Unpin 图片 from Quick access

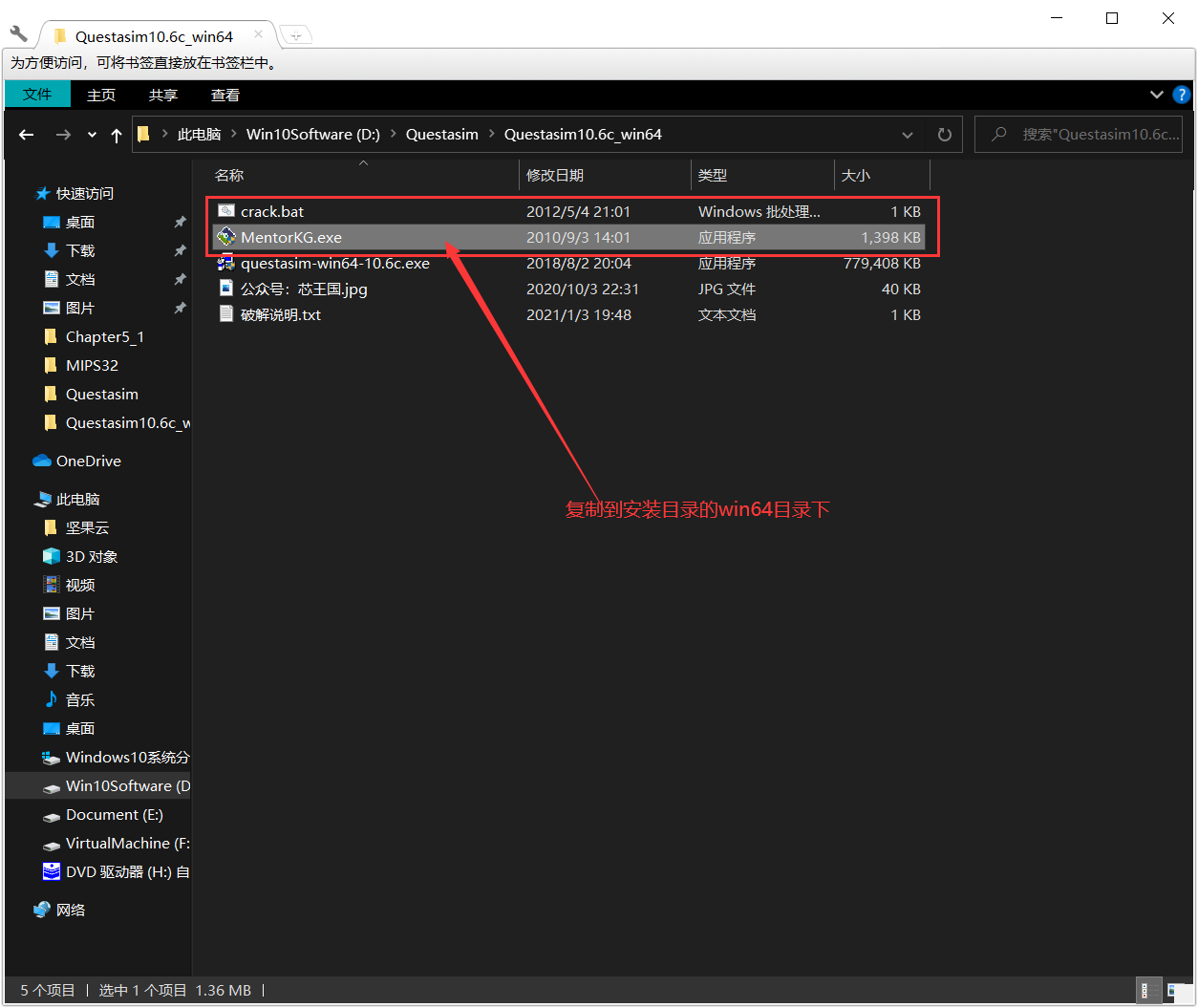coord(180,308)
